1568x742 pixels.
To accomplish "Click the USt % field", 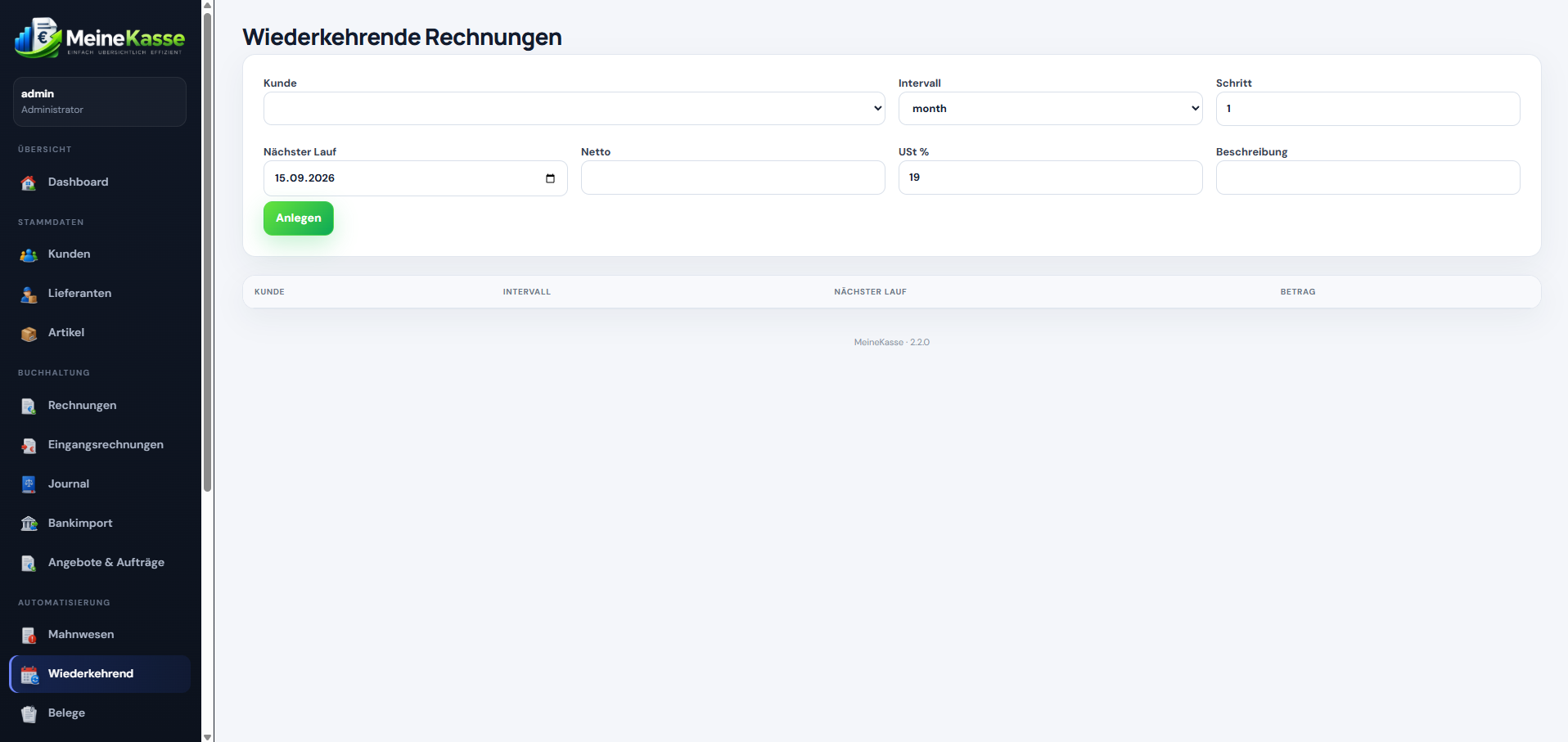I will [1050, 178].
